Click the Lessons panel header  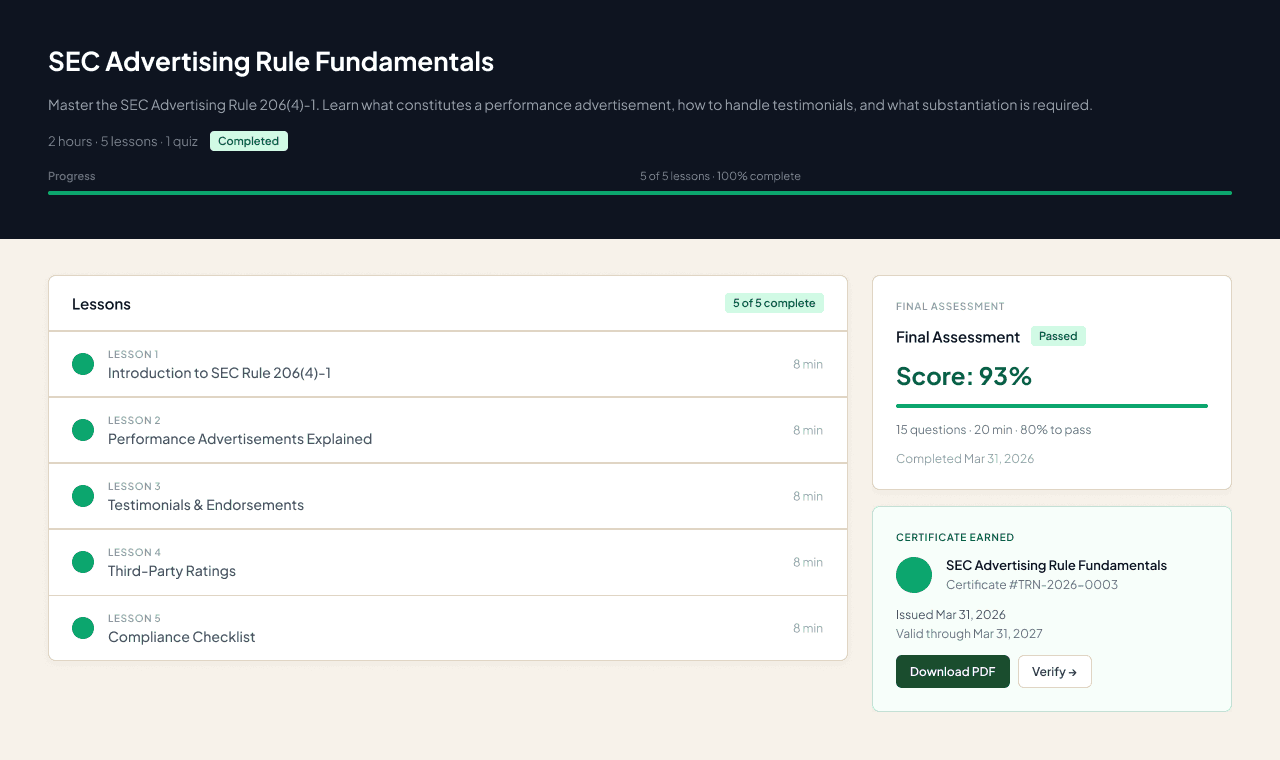coord(101,304)
